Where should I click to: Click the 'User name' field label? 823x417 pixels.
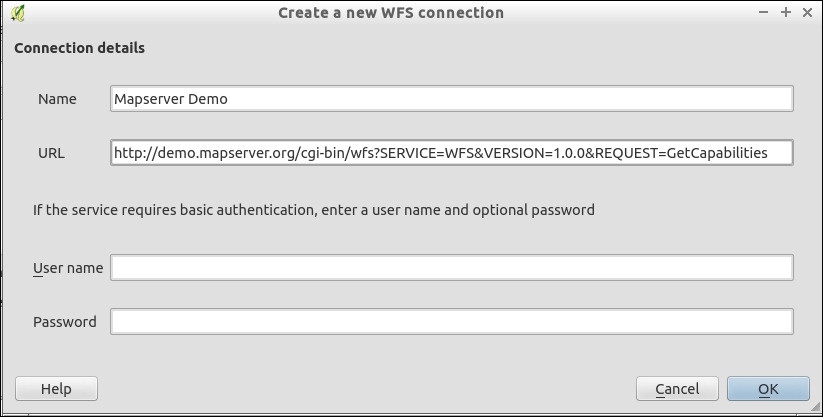(68, 268)
